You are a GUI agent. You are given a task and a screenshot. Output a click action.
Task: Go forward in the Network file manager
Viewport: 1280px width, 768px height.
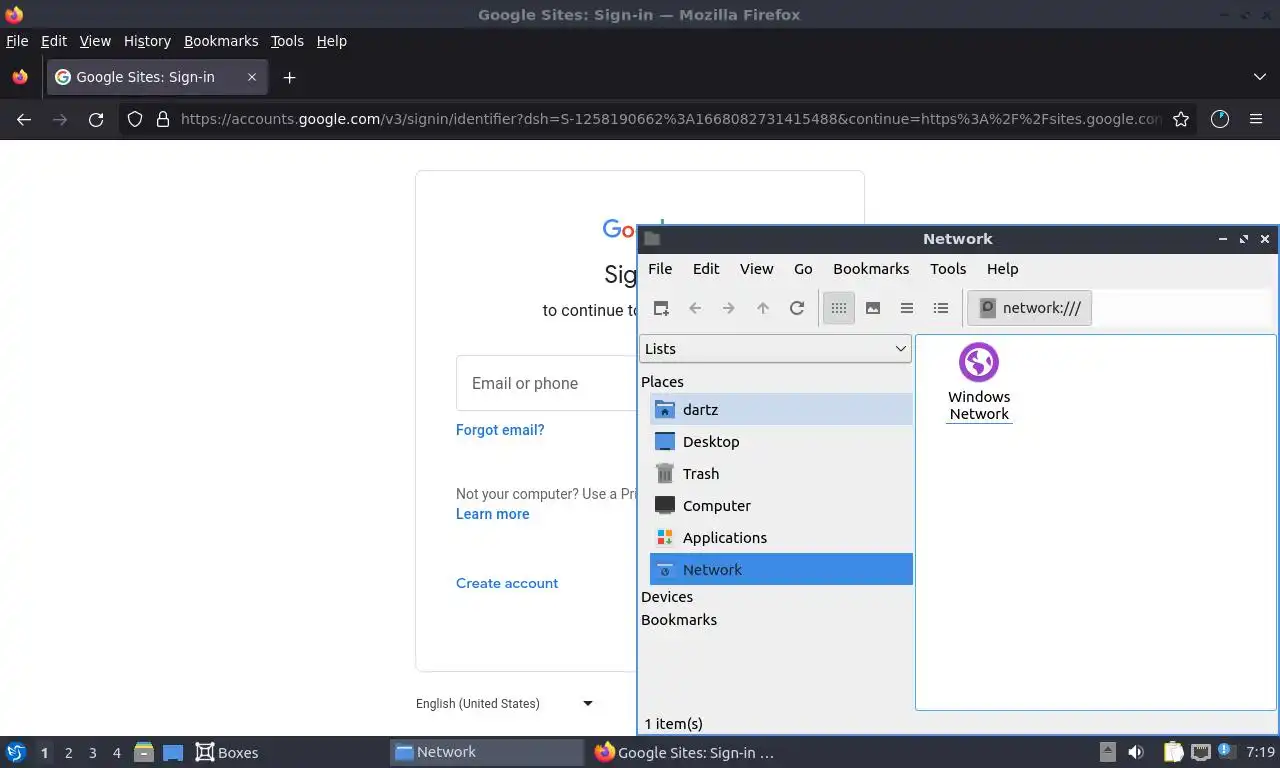click(729, 308)
